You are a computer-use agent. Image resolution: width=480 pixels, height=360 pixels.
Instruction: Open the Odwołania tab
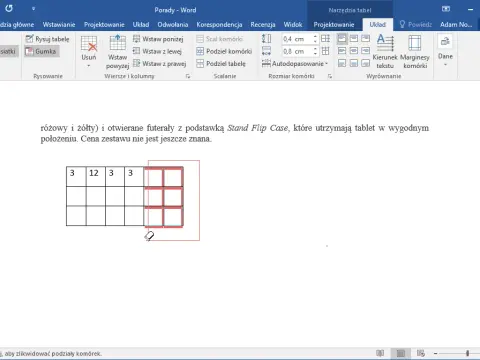click(x=173, y=24)
